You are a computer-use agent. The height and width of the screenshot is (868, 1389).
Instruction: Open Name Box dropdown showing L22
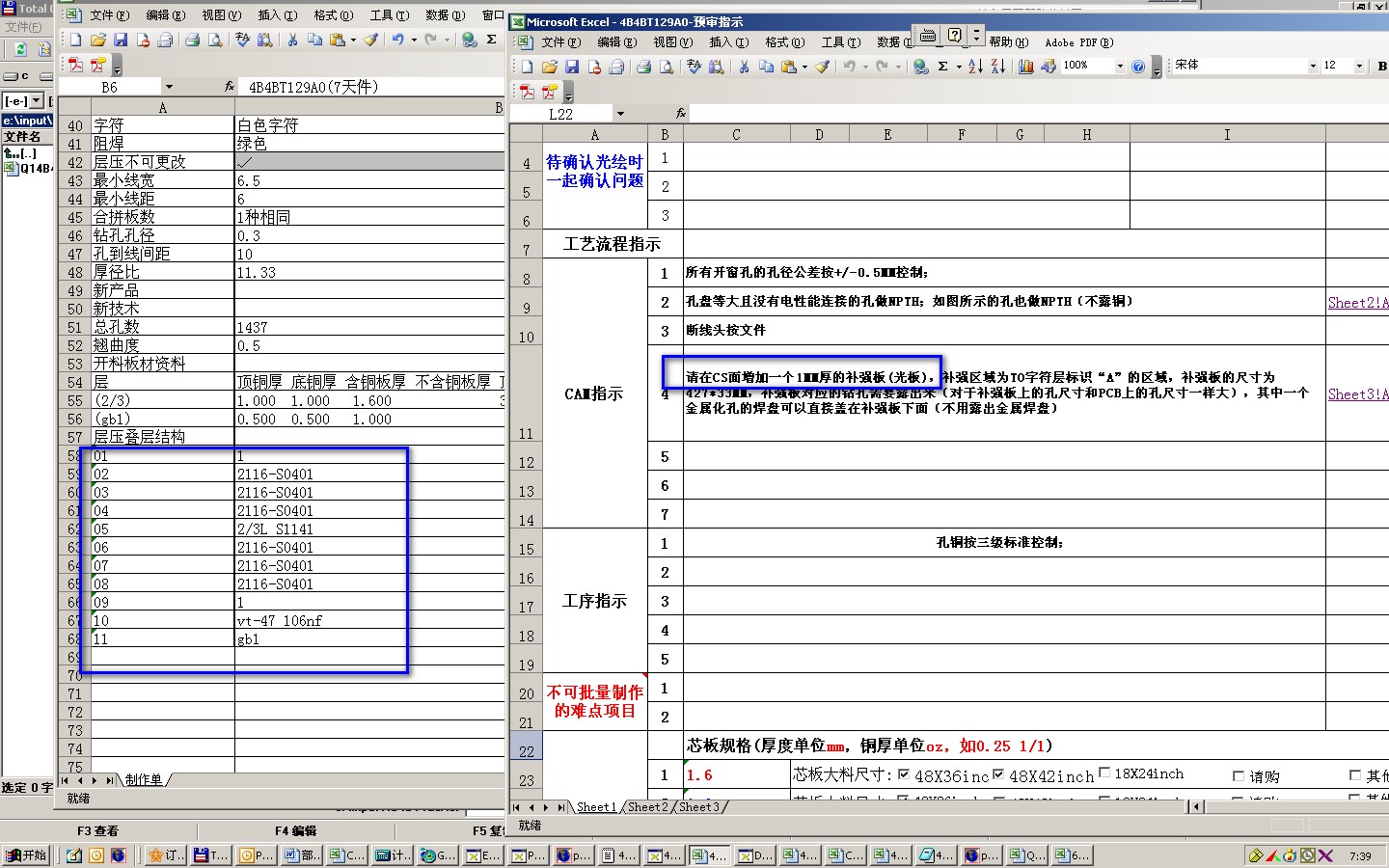click(x=620, y=114)
